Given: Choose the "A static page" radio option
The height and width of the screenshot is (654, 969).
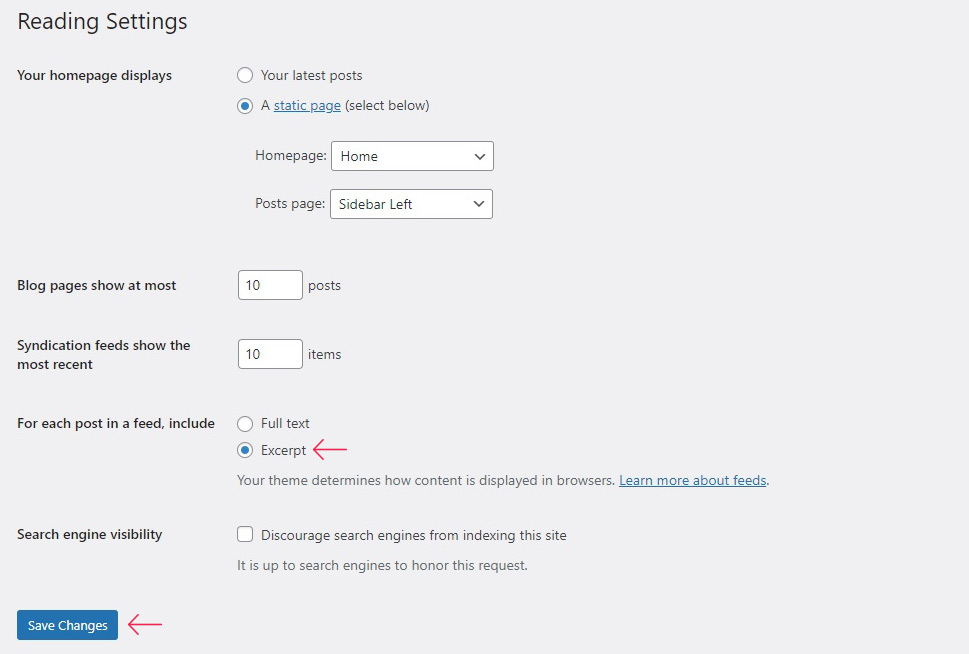Looking at the screenshot, I should 245,106.
